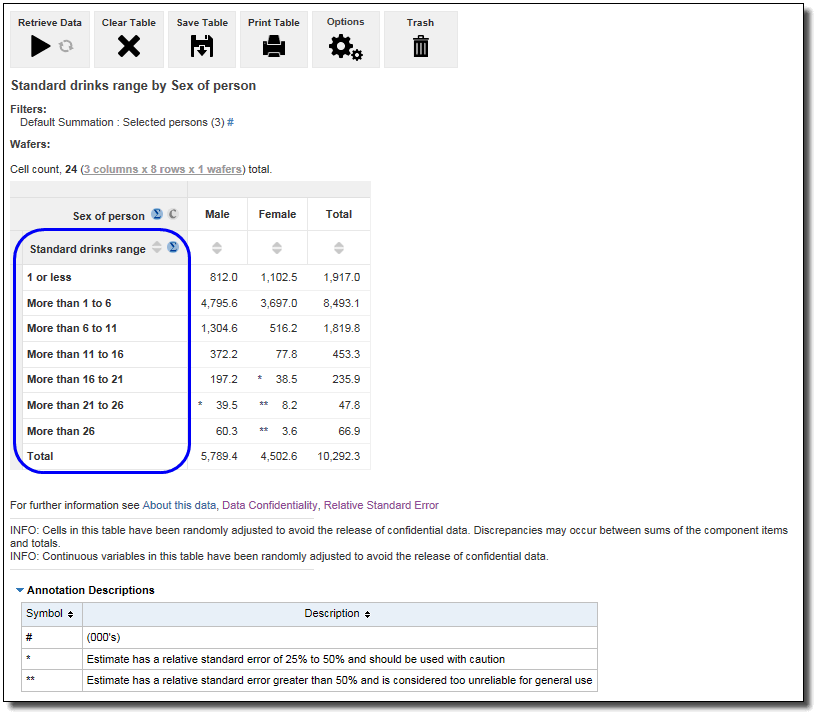Click the Trash bin icon

point(420,46)
